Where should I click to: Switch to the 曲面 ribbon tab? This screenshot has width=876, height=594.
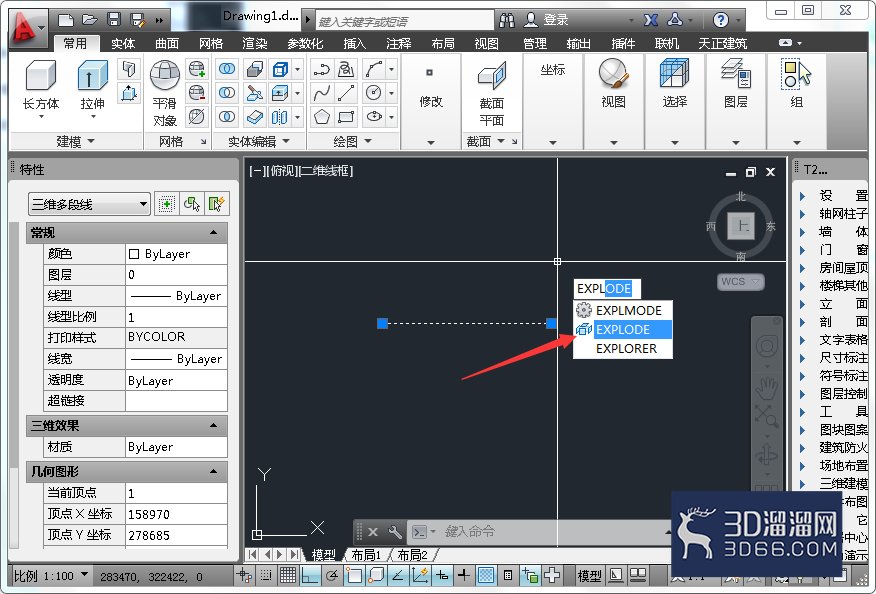(x=167, y=43)
